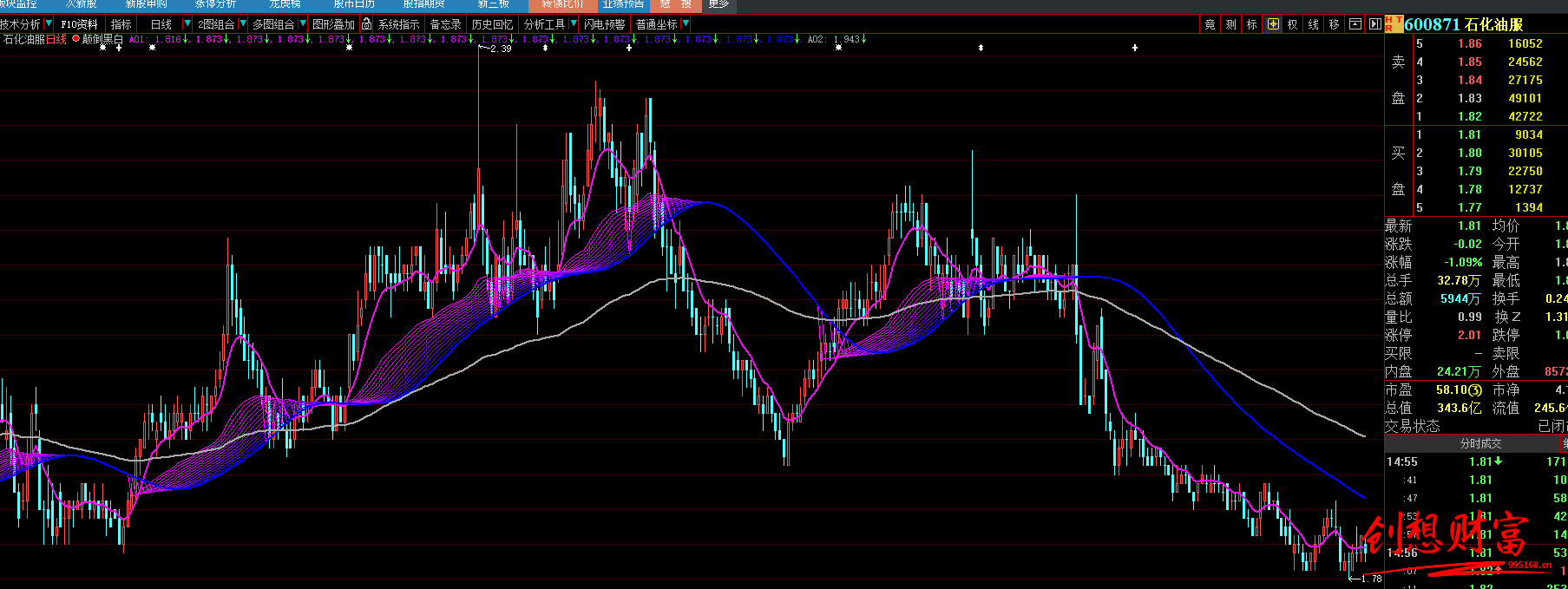Click the 总额 value 5944万

pyautogui.click(x=1461, y=298)
